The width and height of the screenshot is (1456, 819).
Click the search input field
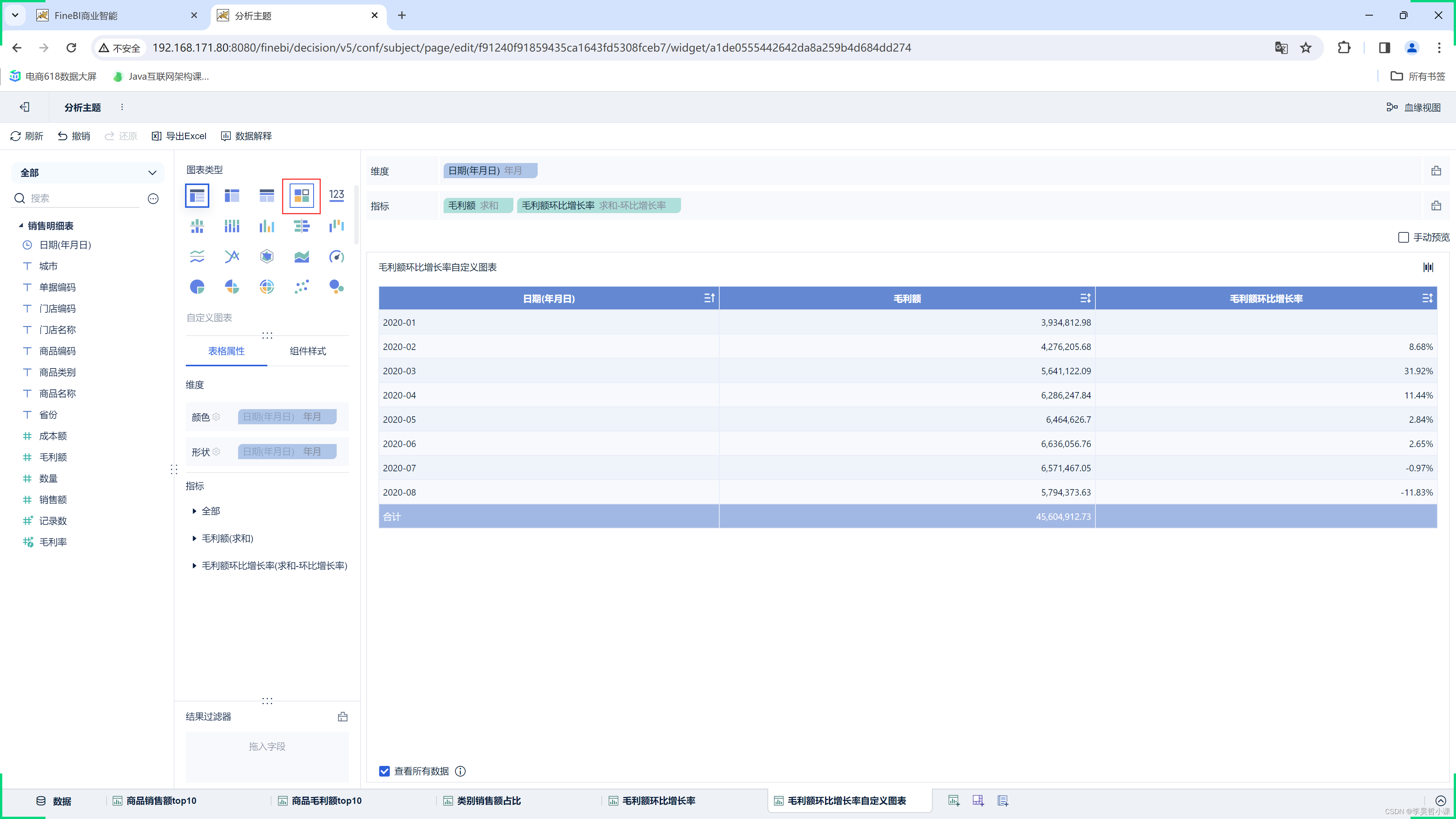click(84, 197)
